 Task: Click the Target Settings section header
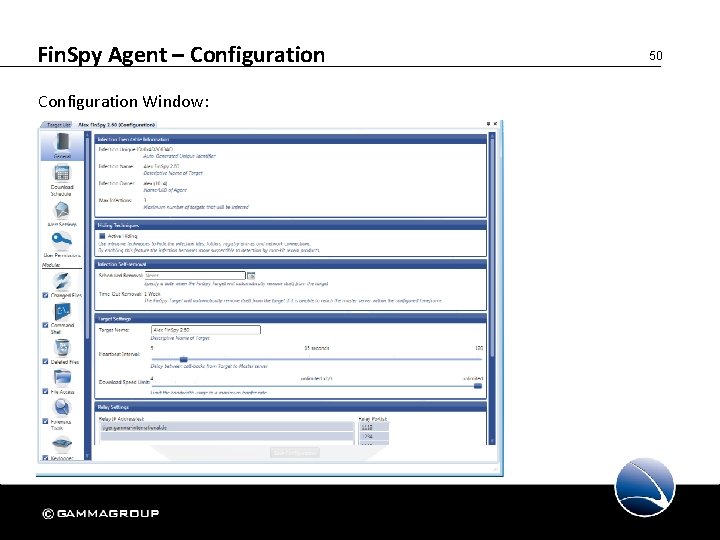click(291, 318)
